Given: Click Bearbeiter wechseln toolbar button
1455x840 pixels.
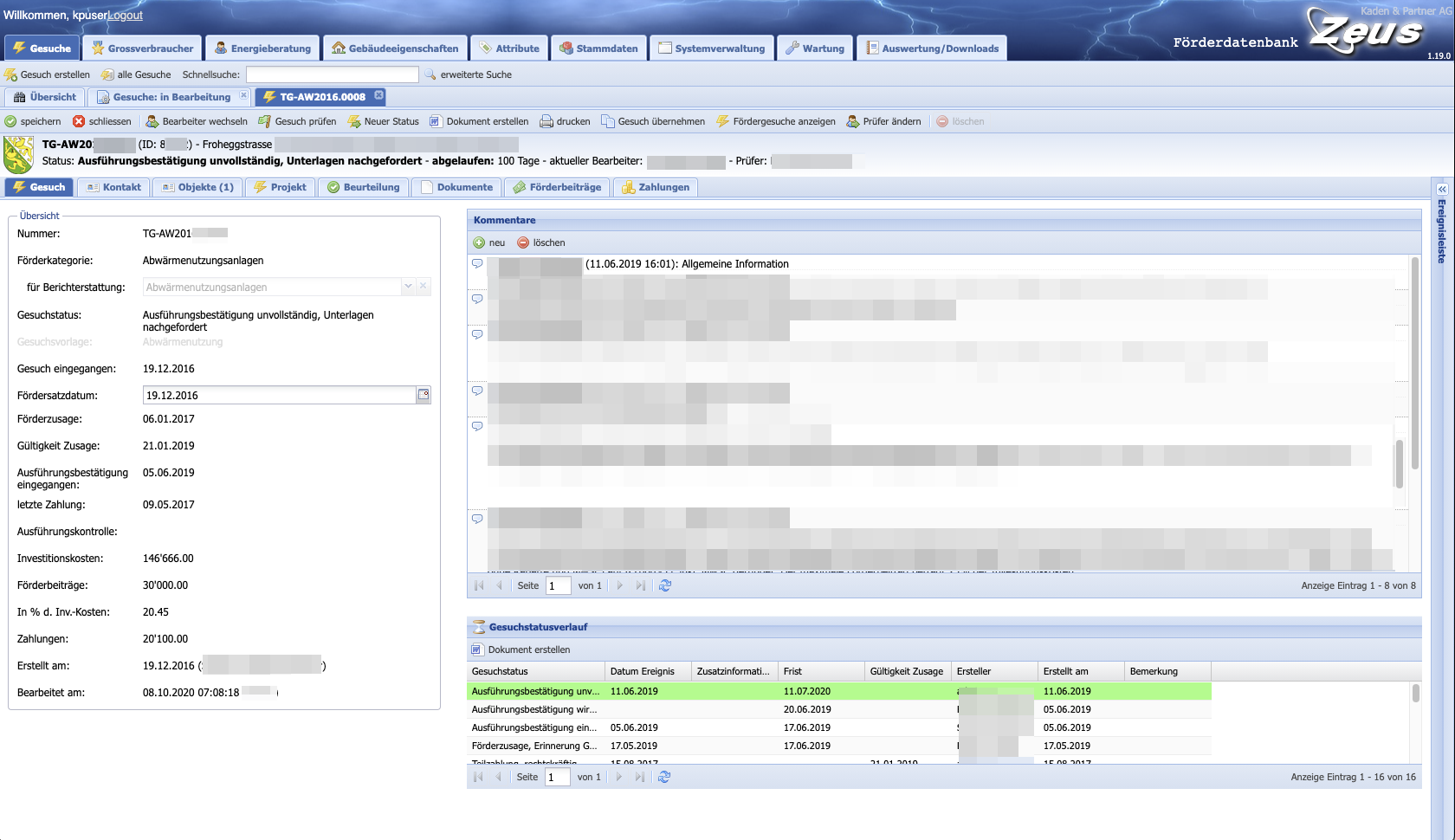Looking at the screenshot, I should 197,121.
